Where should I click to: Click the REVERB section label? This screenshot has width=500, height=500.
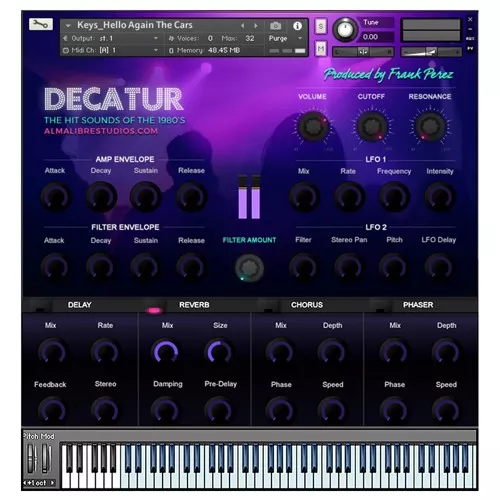coord(194,305)
